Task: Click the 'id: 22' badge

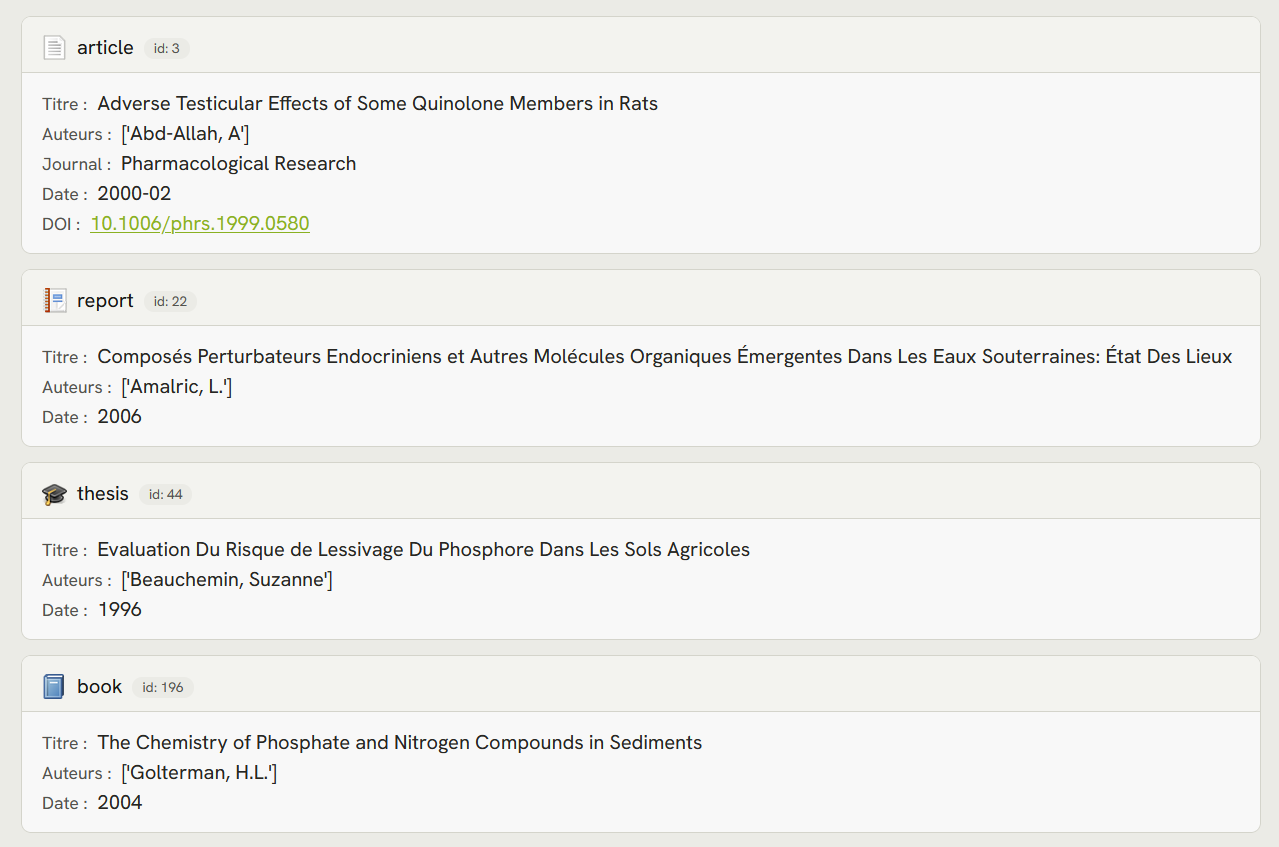Action: coord(170,301)
